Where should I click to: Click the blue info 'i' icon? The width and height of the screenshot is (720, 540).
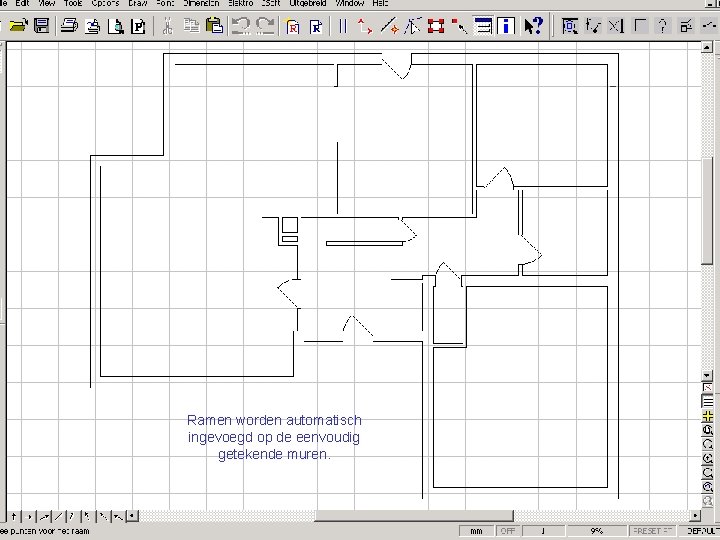coord(506,26)
